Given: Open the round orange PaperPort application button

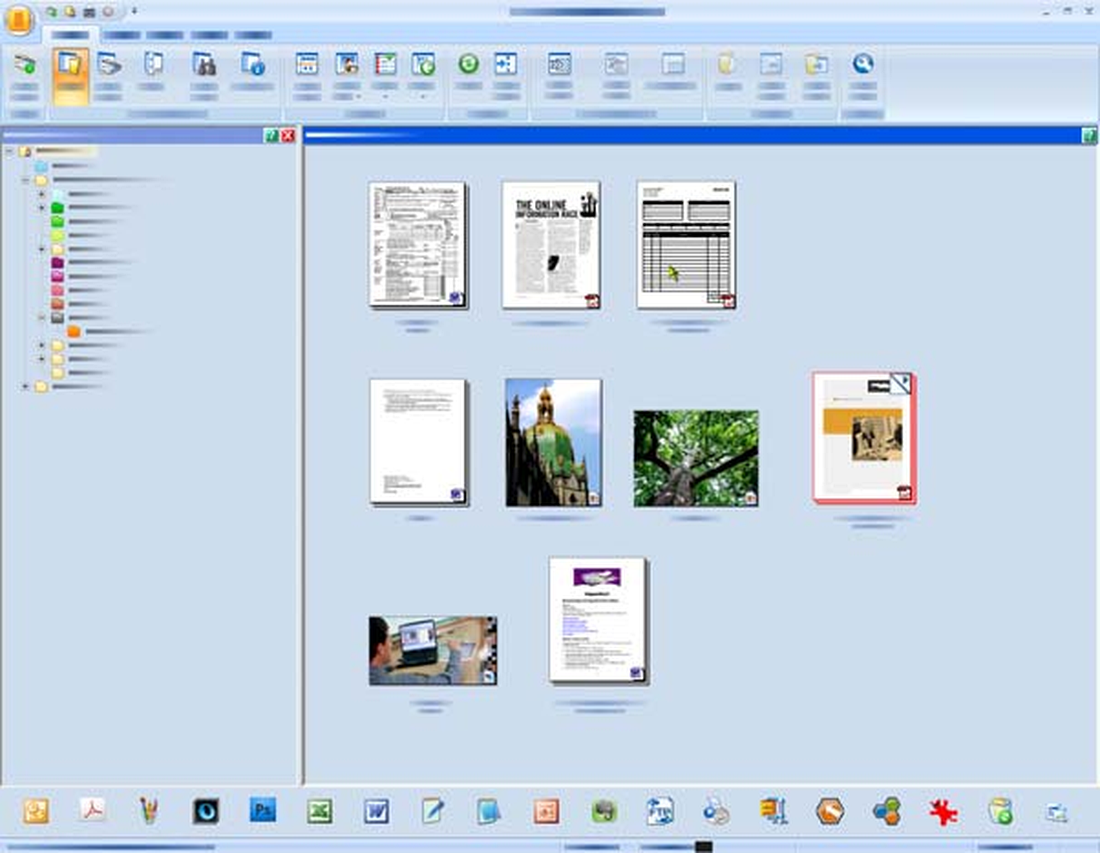Looking at the screenshot, I should point(19,19).
